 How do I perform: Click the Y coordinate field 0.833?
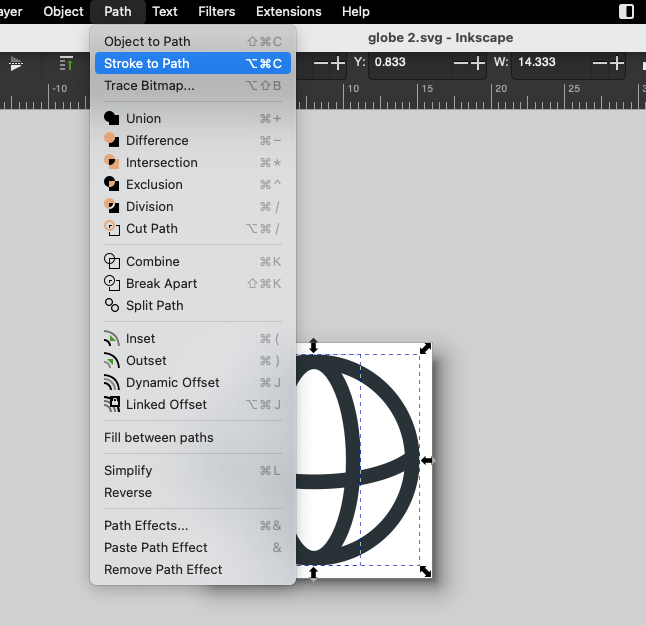pos(410,62)
